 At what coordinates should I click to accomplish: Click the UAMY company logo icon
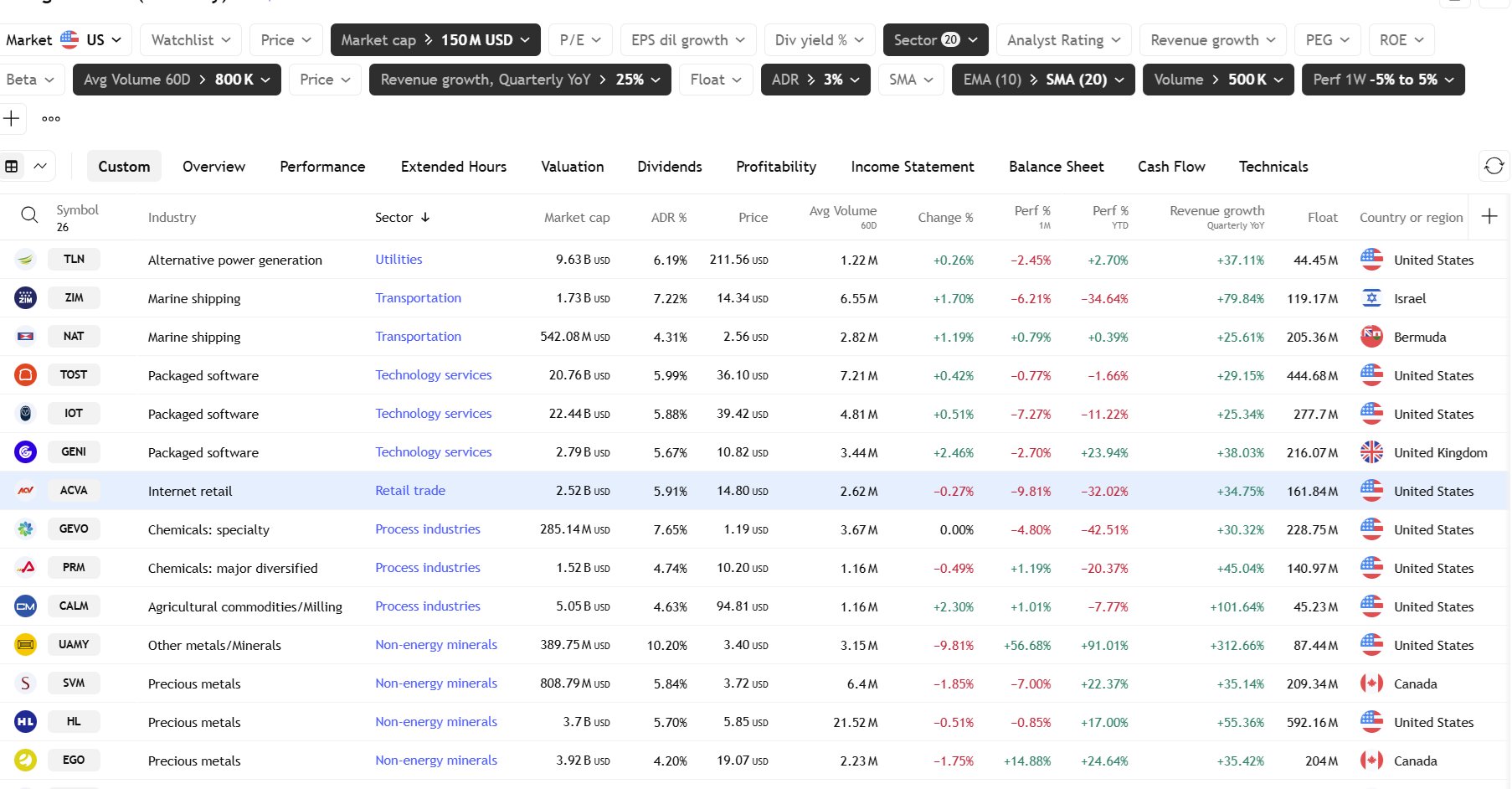(x=26, y=645)
